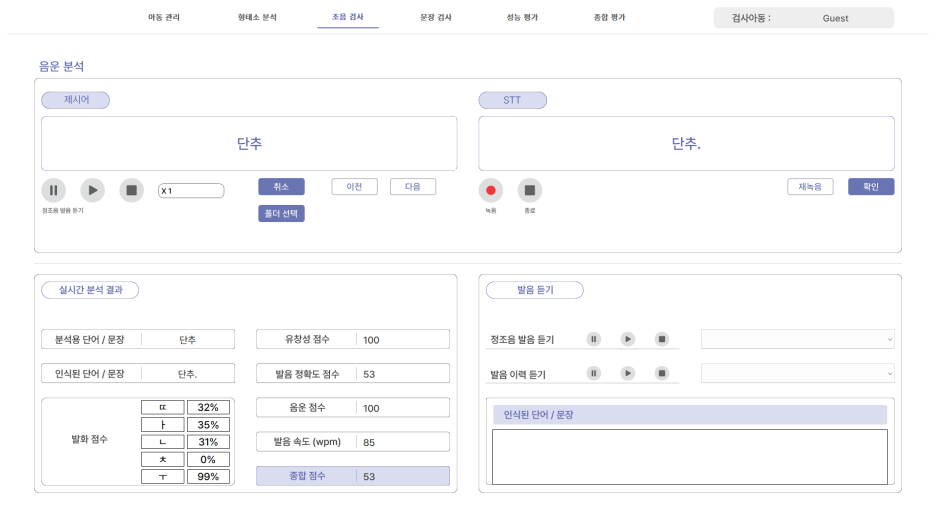Click the X1 playback speed field
936x527 pixels.
point(191,190)
